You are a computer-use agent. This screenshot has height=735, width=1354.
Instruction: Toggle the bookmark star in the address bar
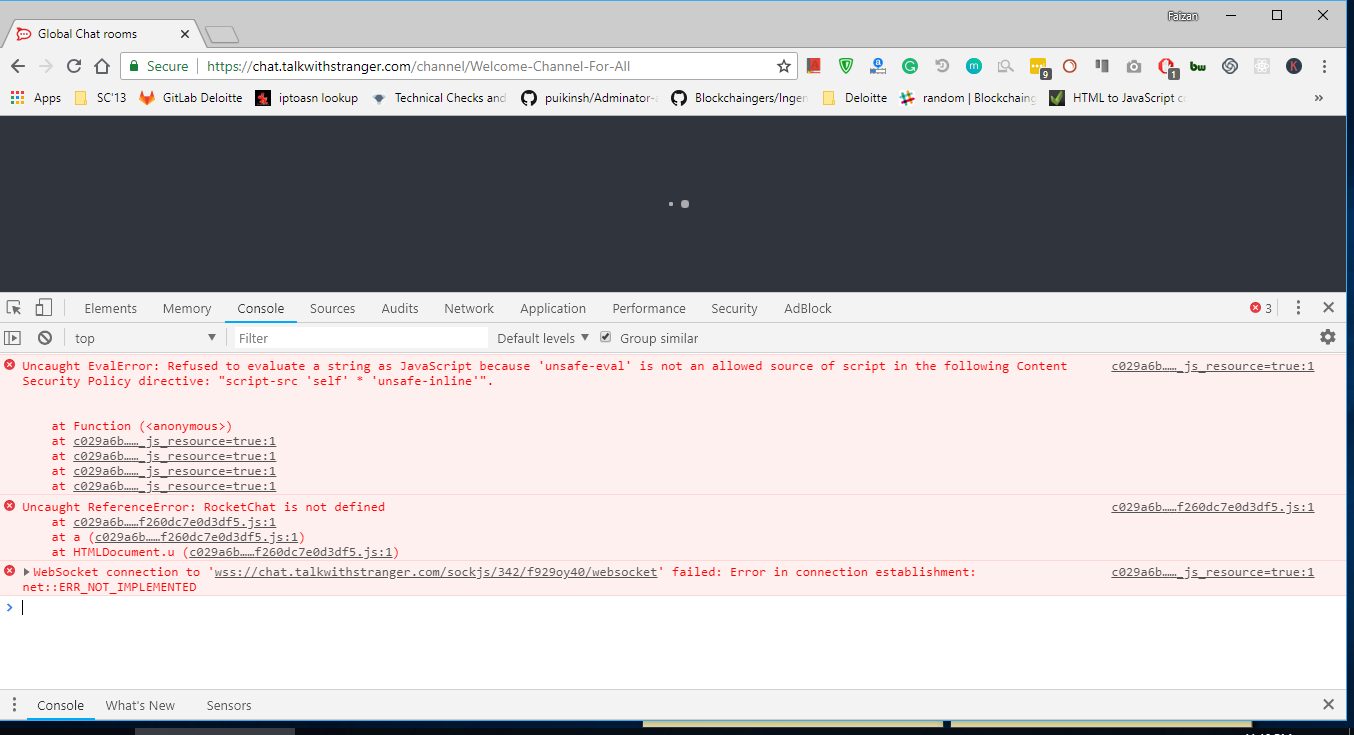[x=783, y=65]
